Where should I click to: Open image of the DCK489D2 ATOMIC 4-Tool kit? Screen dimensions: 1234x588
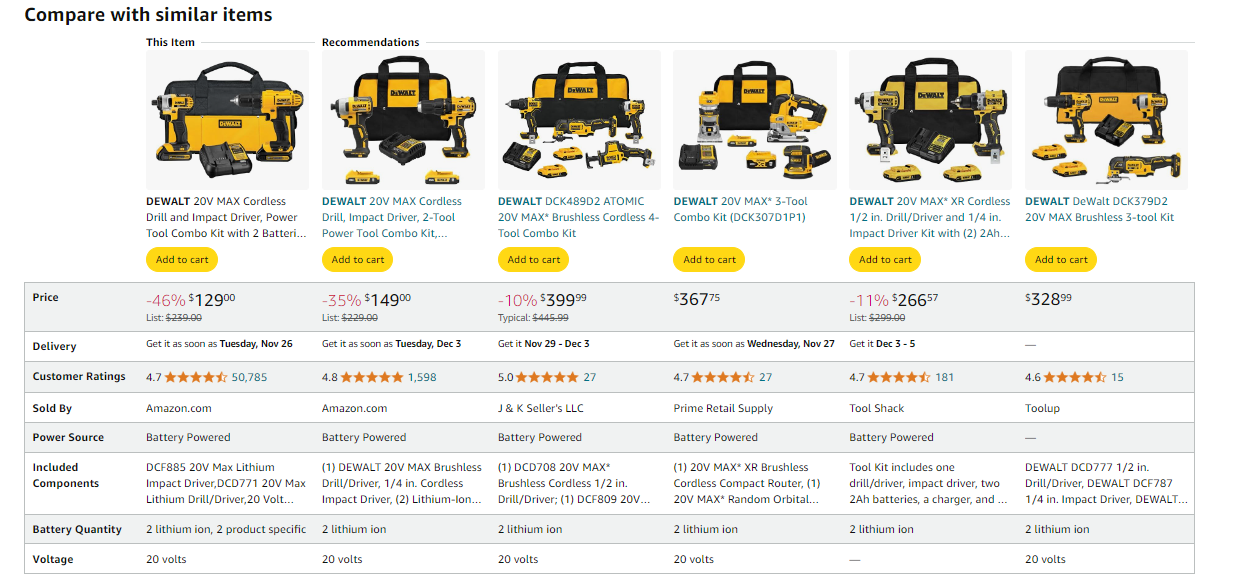pos(579,120)
